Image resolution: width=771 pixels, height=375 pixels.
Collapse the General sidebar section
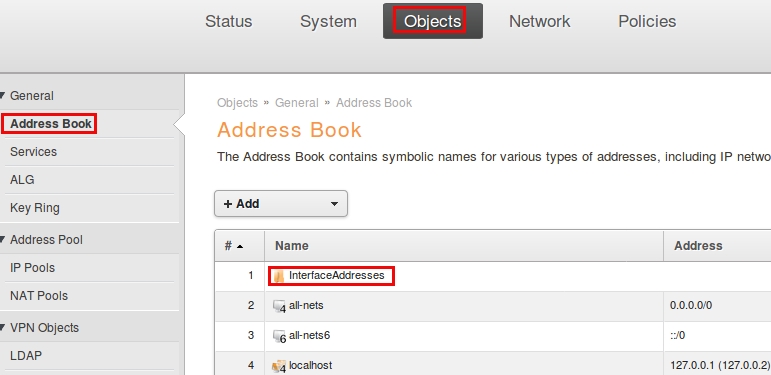click(x=2, y=95)
